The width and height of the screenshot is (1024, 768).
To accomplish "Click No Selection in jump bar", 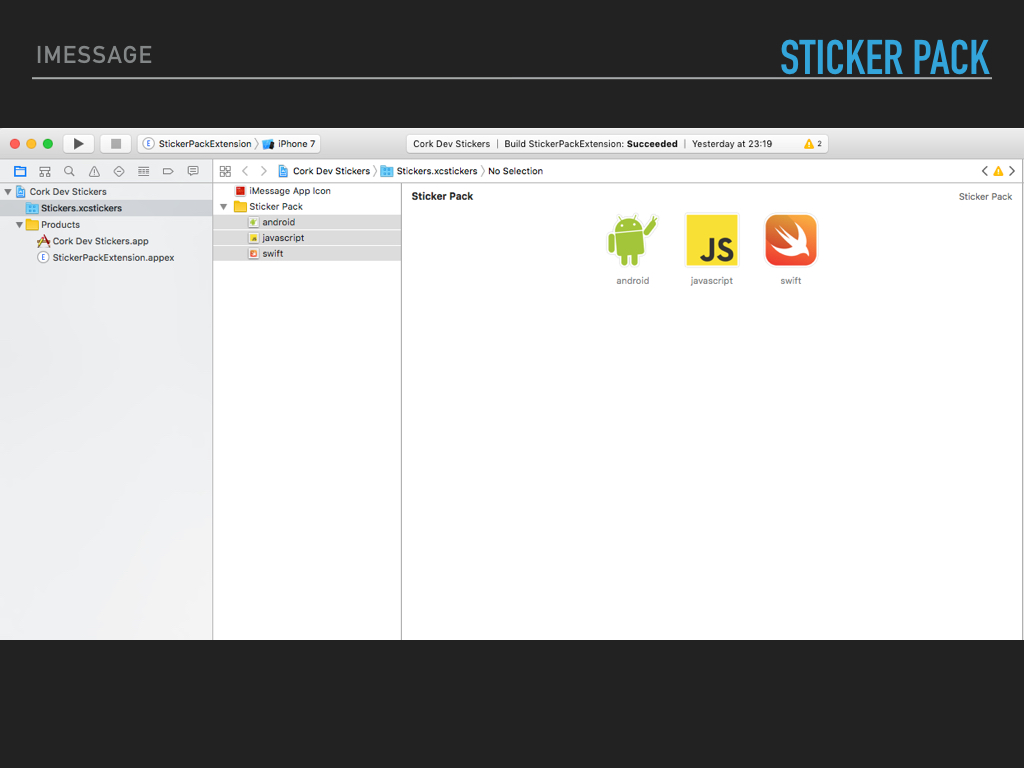I will (515, 171).
